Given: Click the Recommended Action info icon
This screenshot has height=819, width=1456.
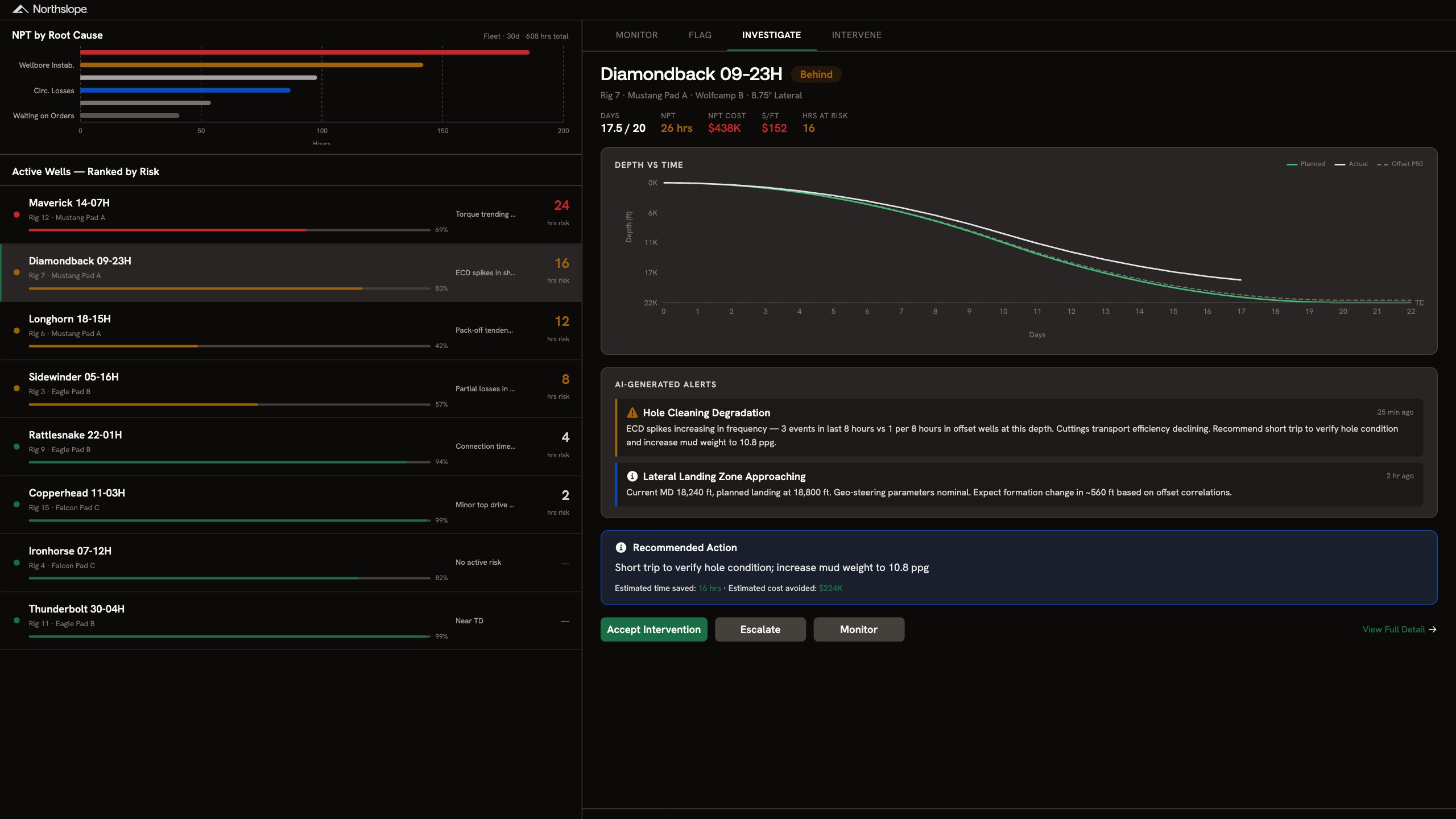Looking at the screenshot, I should point(621,548).
